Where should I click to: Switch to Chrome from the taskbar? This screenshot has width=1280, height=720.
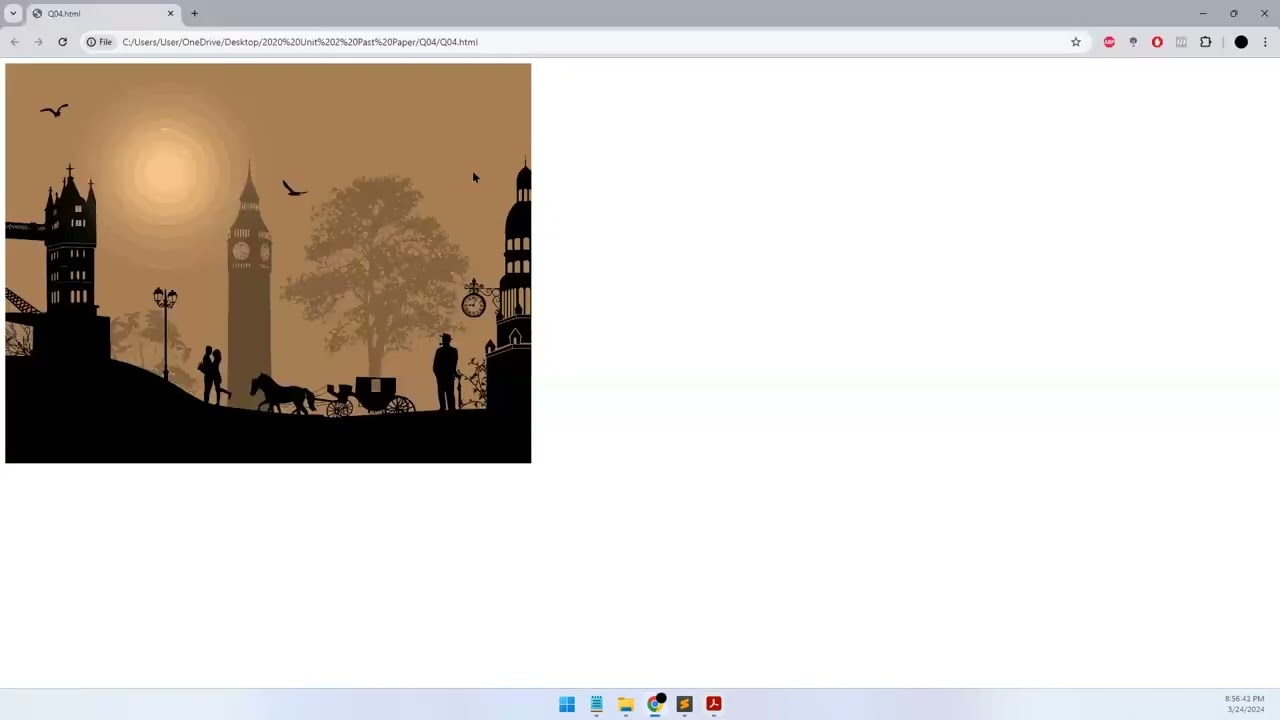tap(655, 704)
